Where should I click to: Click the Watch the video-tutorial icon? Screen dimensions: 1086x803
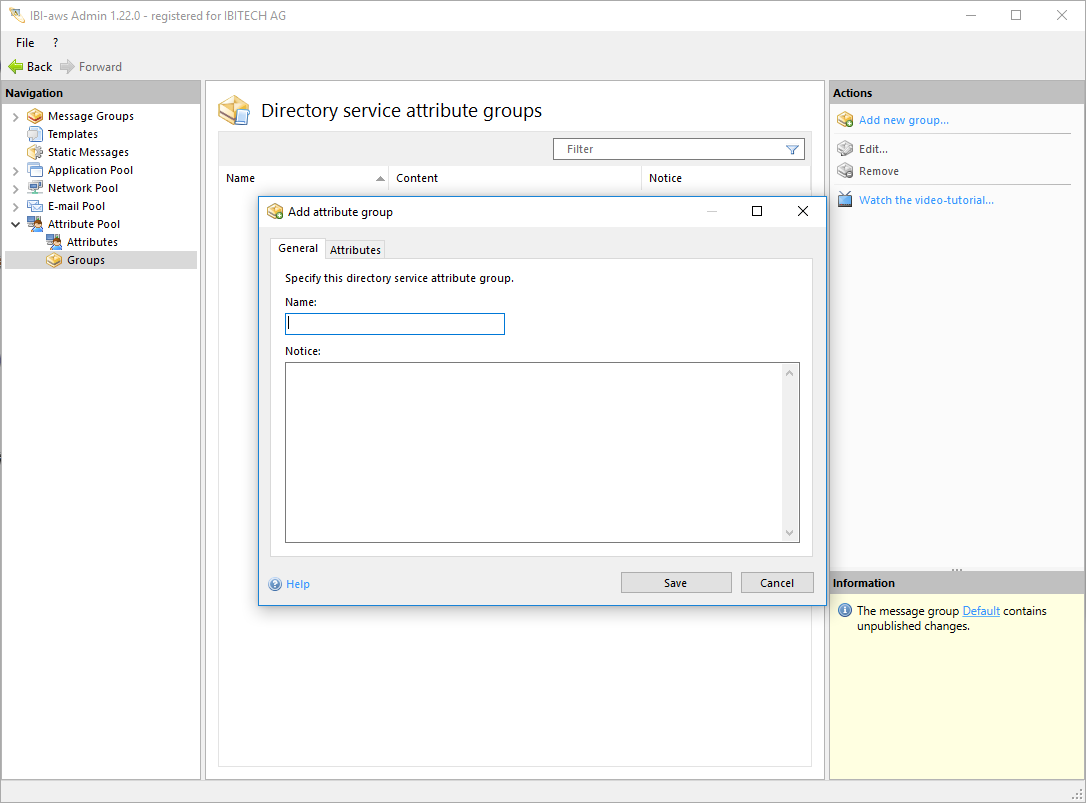click(x=845, y=200)
